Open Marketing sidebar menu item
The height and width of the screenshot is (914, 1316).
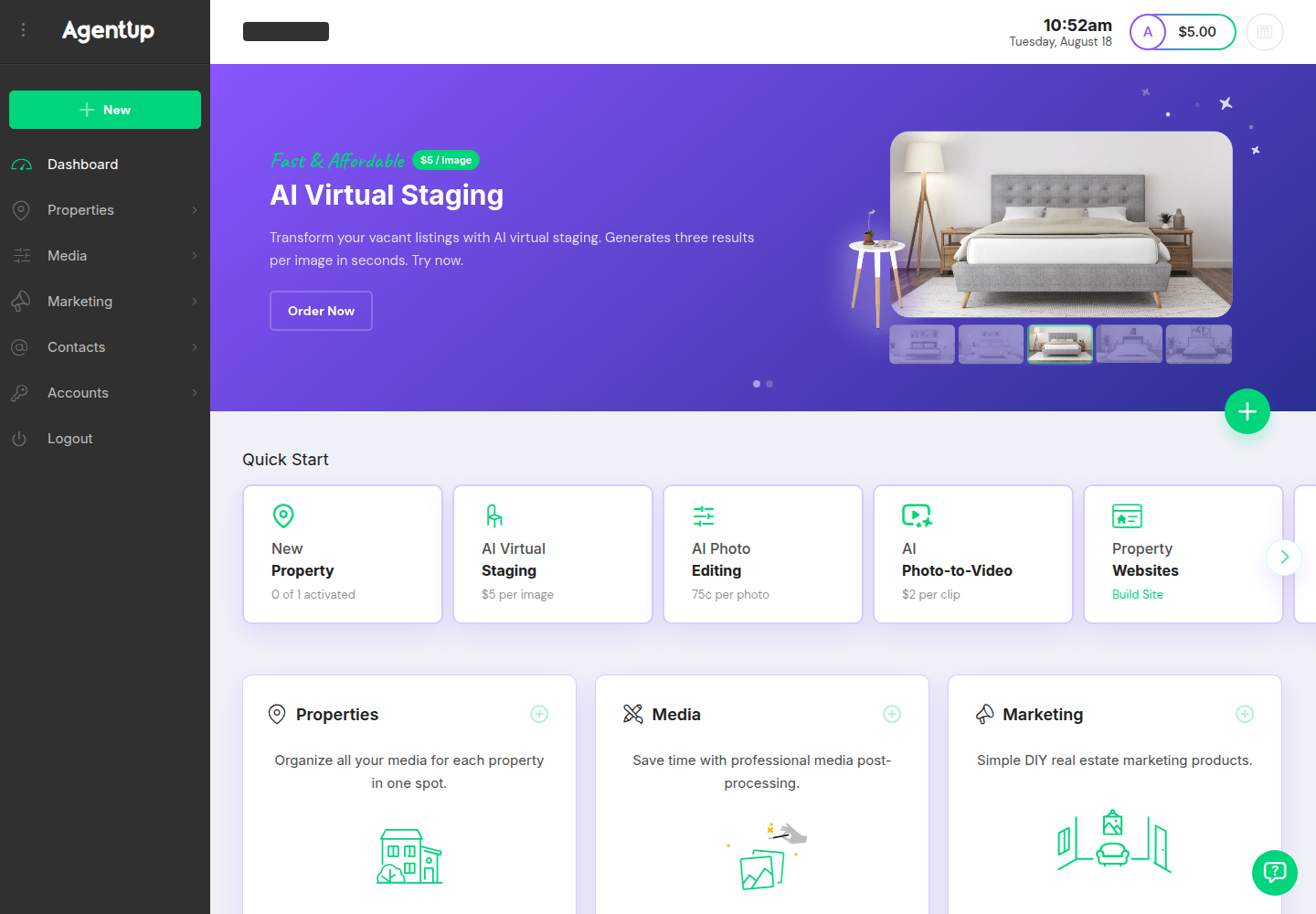click(105, 302)
